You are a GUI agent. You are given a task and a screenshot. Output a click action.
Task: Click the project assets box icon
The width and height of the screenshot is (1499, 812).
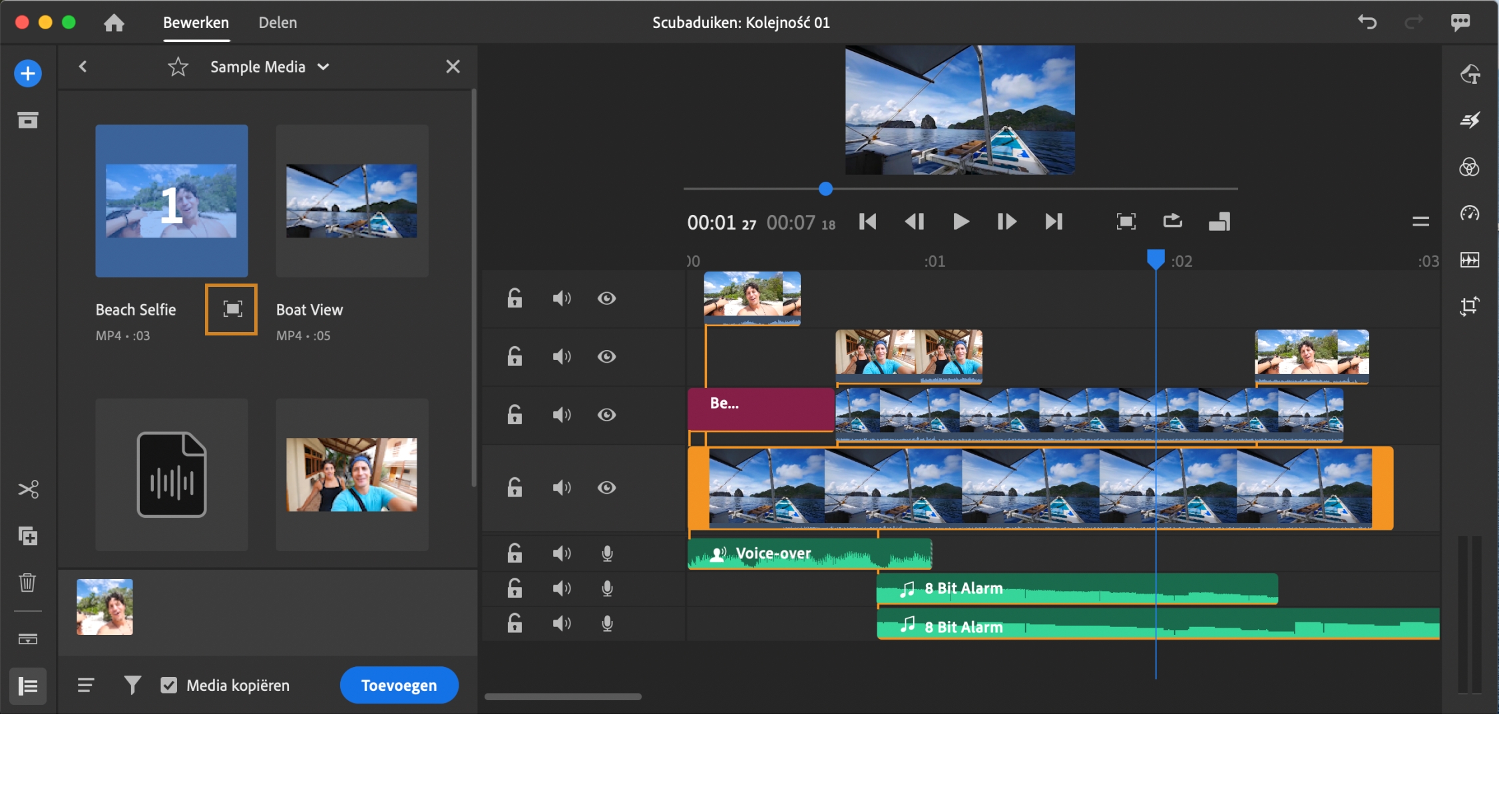click(x=28, y=120)
